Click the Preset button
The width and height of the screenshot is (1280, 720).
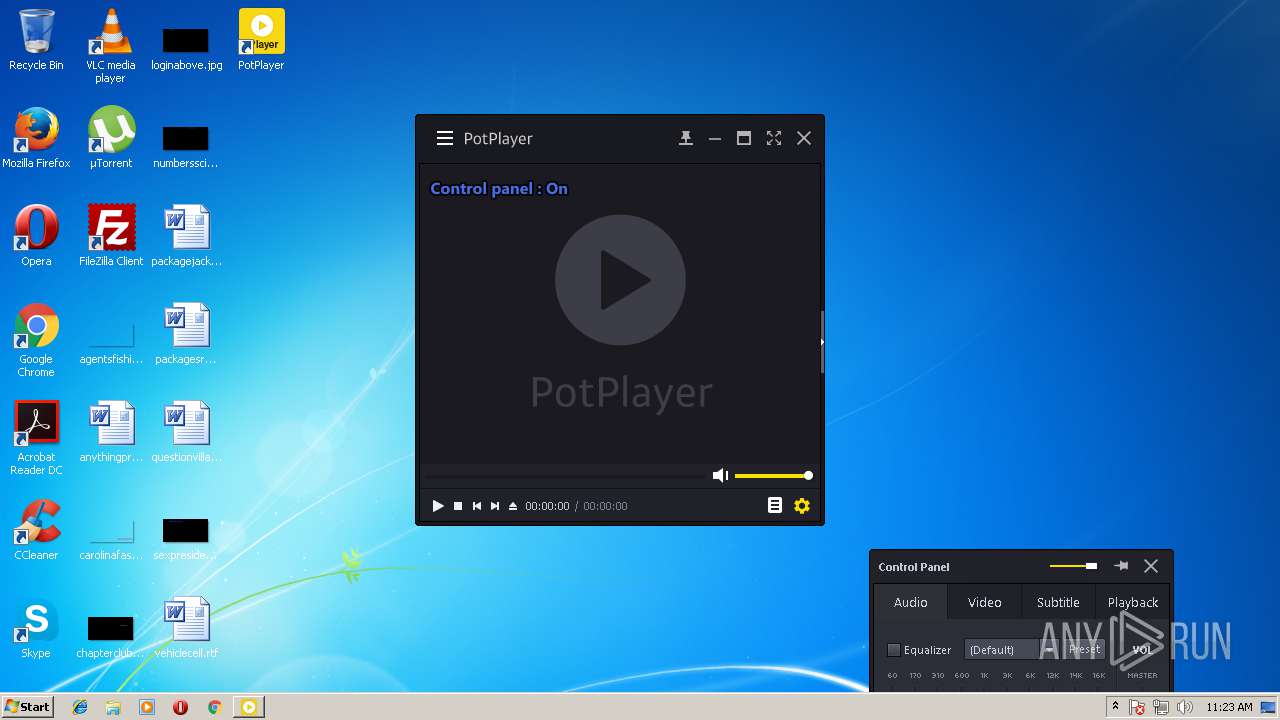pyautogui.click(x=1084, y=650)
